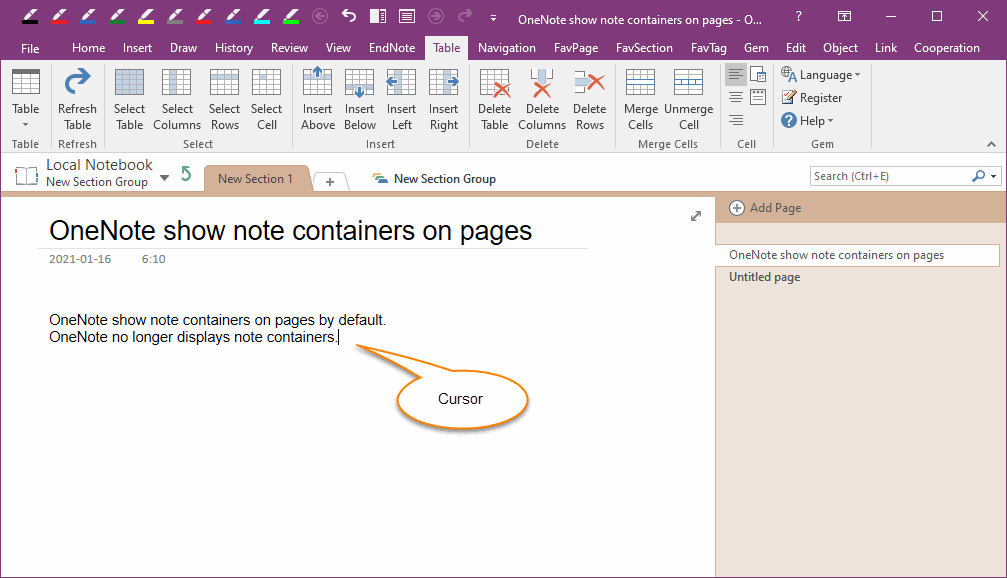
Task: Pick the yellow highlighter pen
Action: pyautogui.click(x=146, y=15)
